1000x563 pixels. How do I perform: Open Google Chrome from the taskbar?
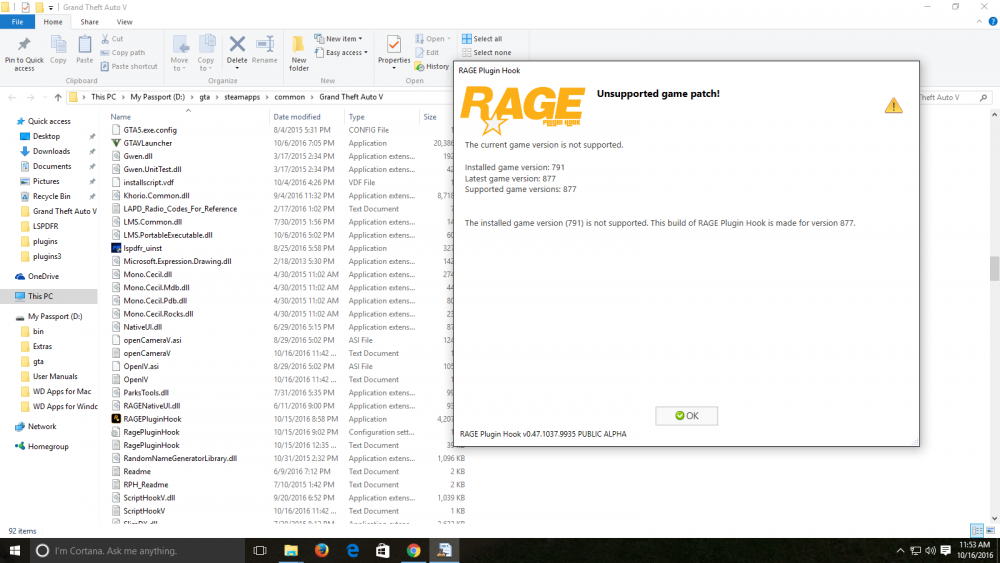pyautogui.click(x=413, y=550)
